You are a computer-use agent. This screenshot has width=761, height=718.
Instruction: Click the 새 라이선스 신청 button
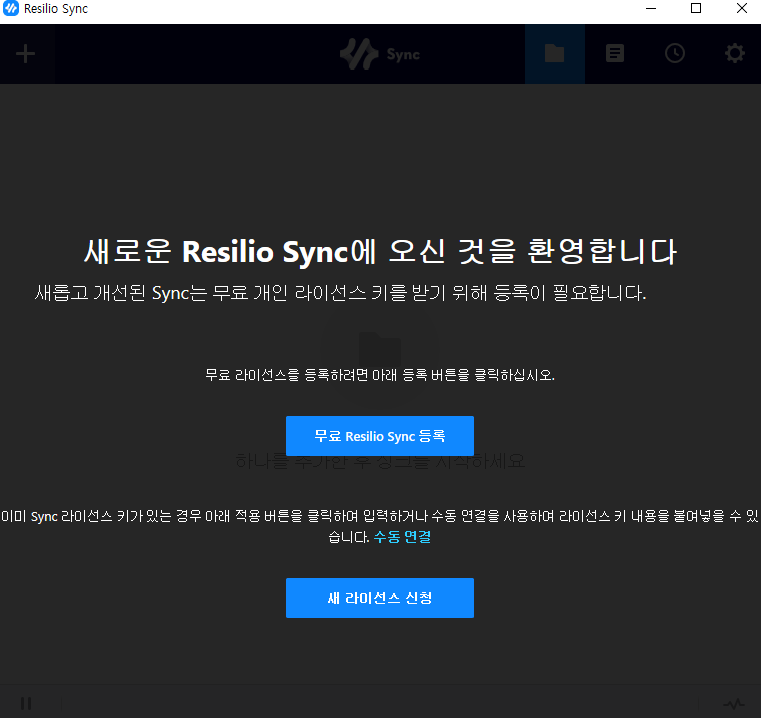click(x=380, y=598)
